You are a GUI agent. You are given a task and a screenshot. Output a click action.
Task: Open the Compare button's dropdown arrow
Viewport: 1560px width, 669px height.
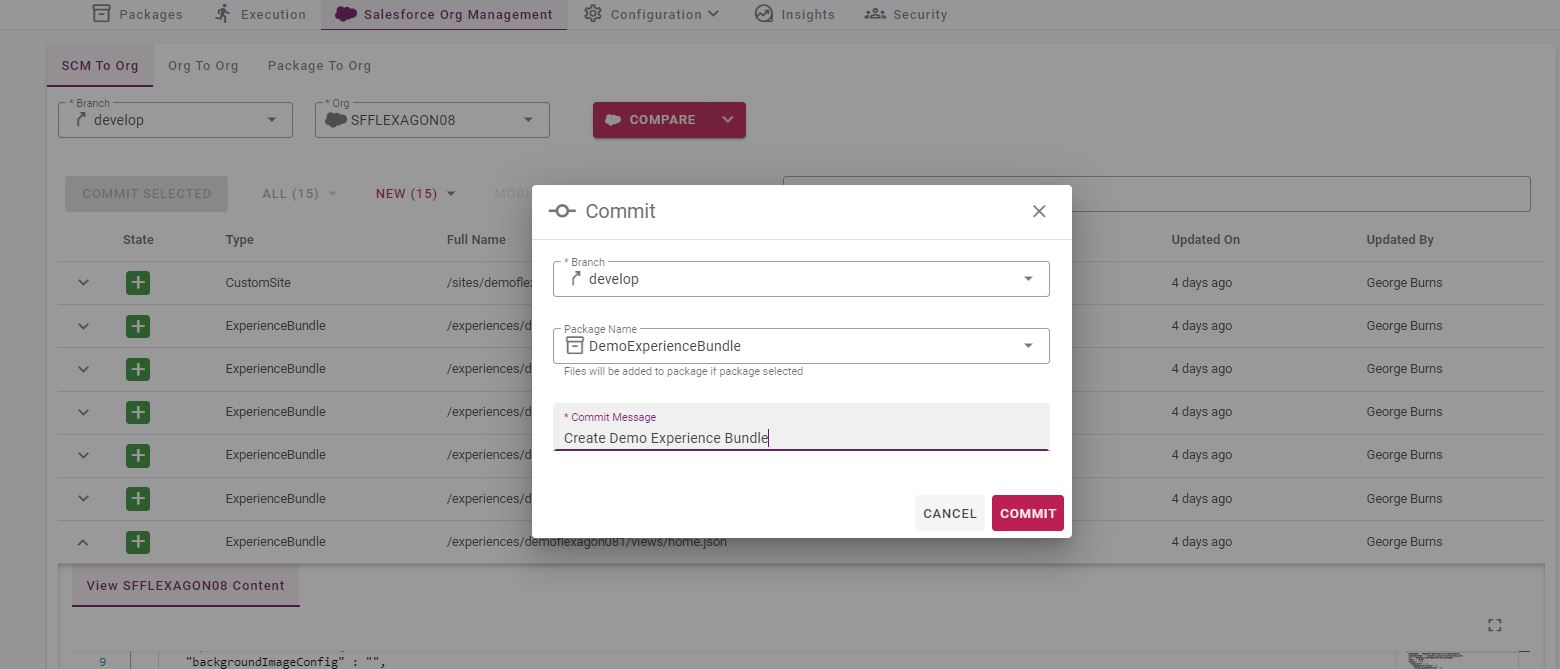[728, 120]
